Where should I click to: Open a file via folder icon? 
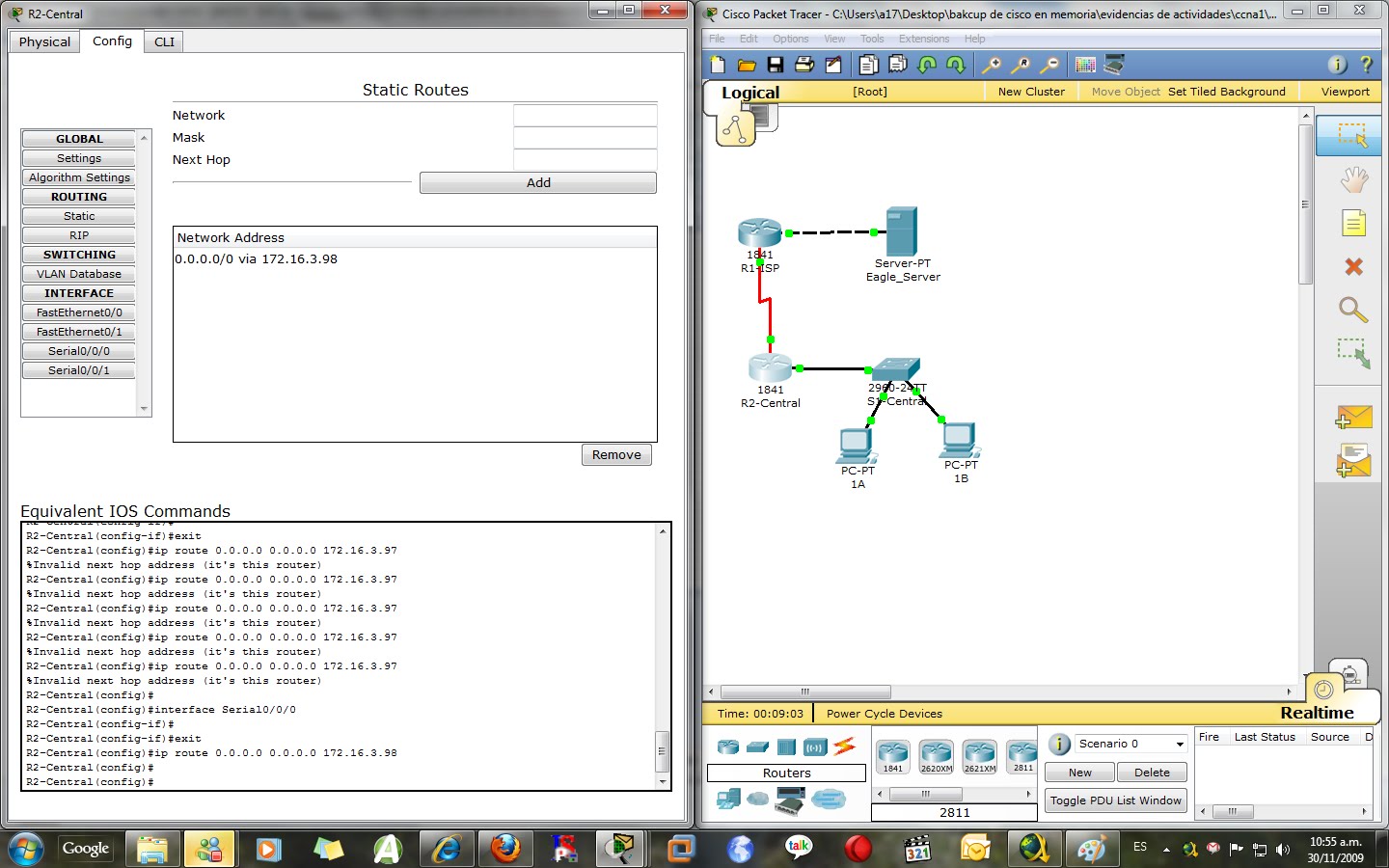point(747,65)
